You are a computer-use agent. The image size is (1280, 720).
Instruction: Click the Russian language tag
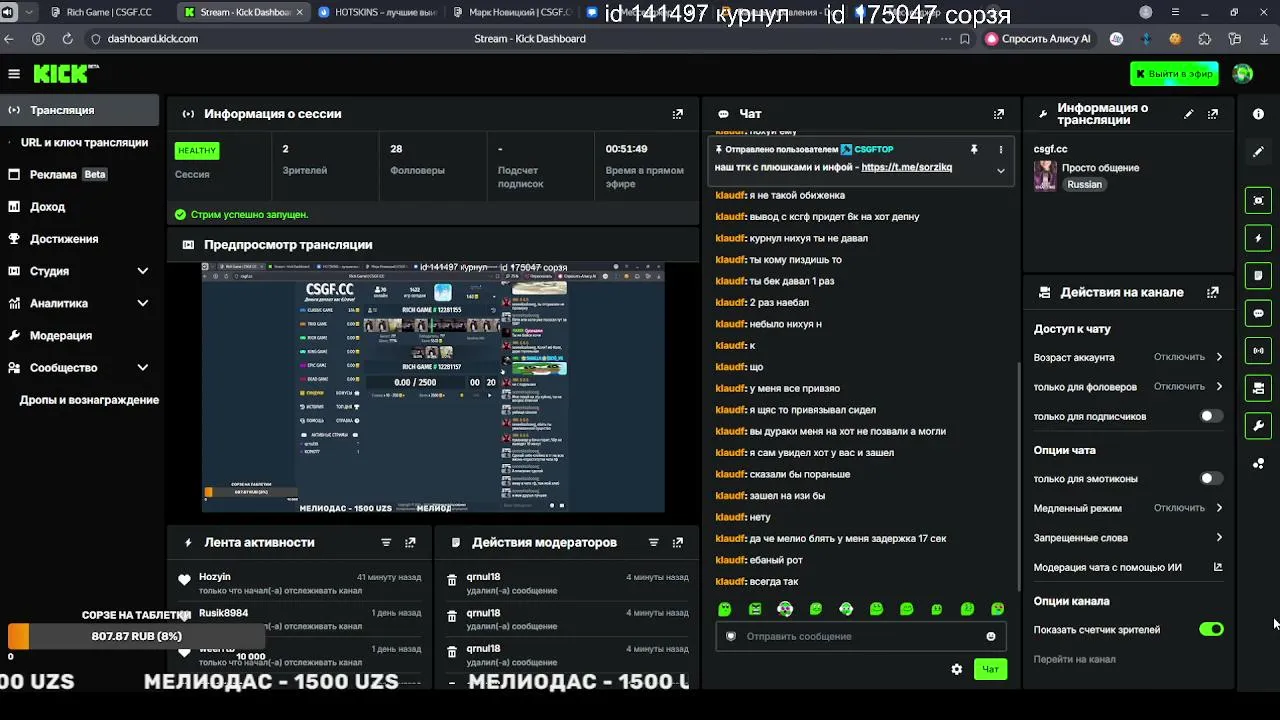tap(1084, 184)
